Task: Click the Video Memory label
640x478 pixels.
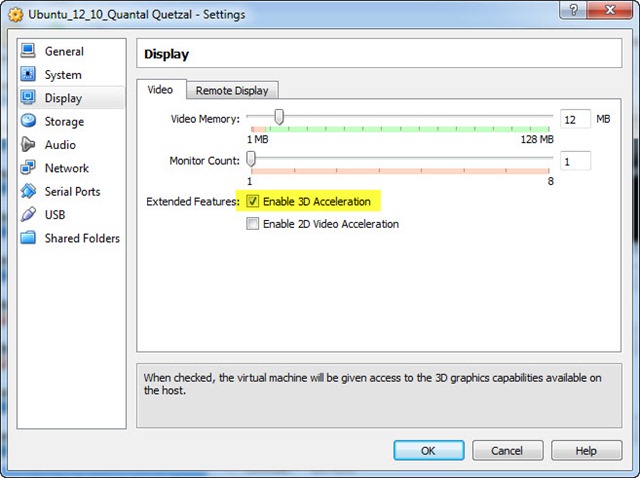Action: click(x=205, y=119)
